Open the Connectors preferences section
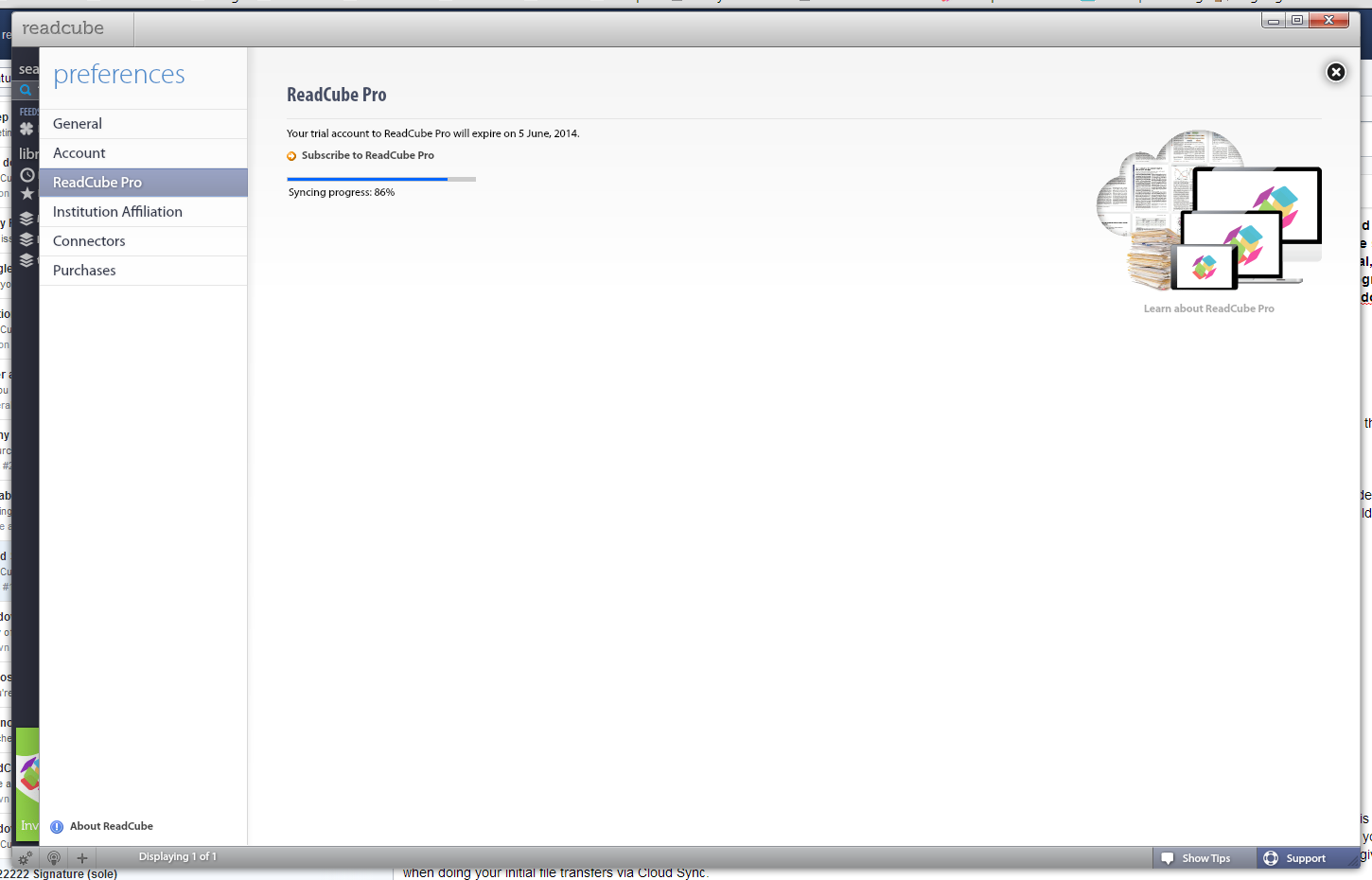 coord(143,241)
